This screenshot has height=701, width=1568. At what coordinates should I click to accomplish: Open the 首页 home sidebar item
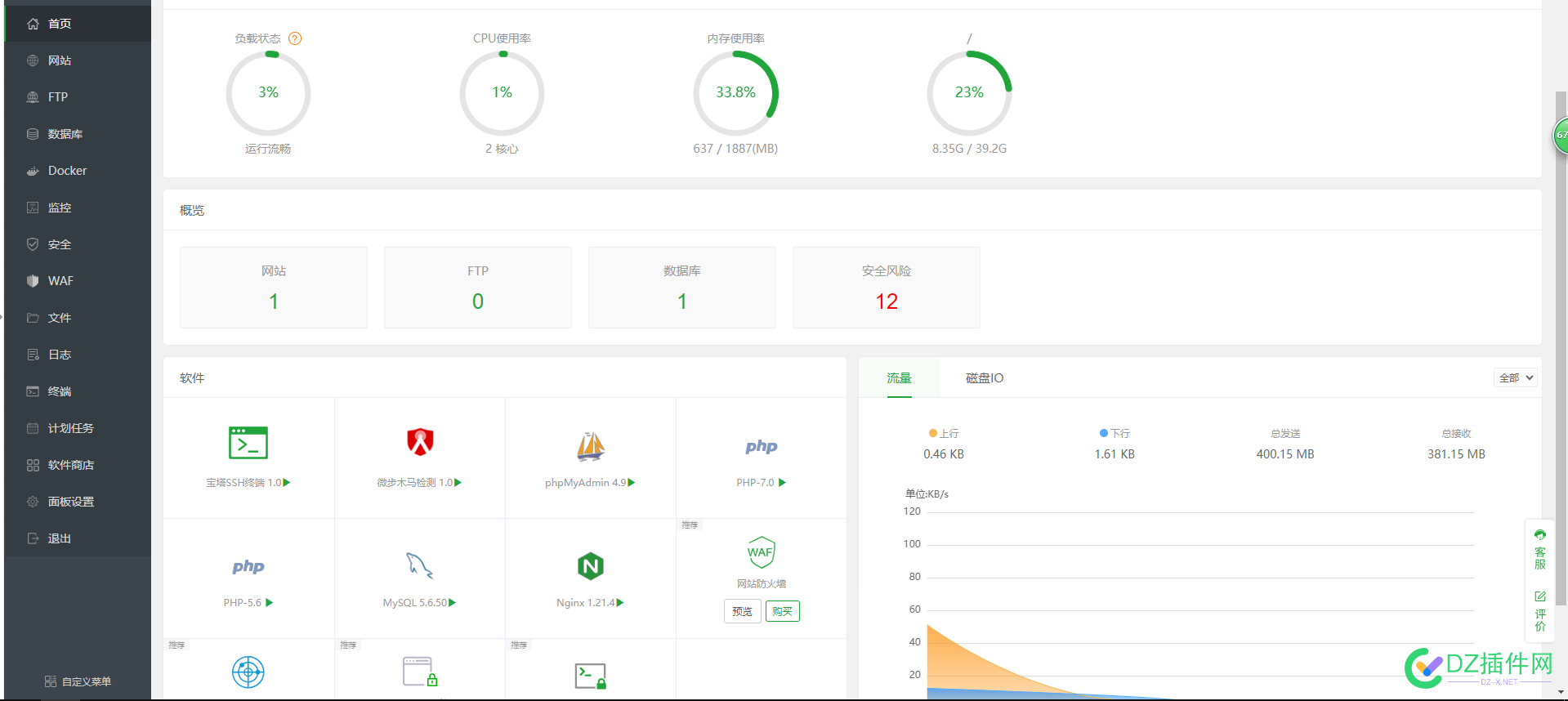[78, 24]
